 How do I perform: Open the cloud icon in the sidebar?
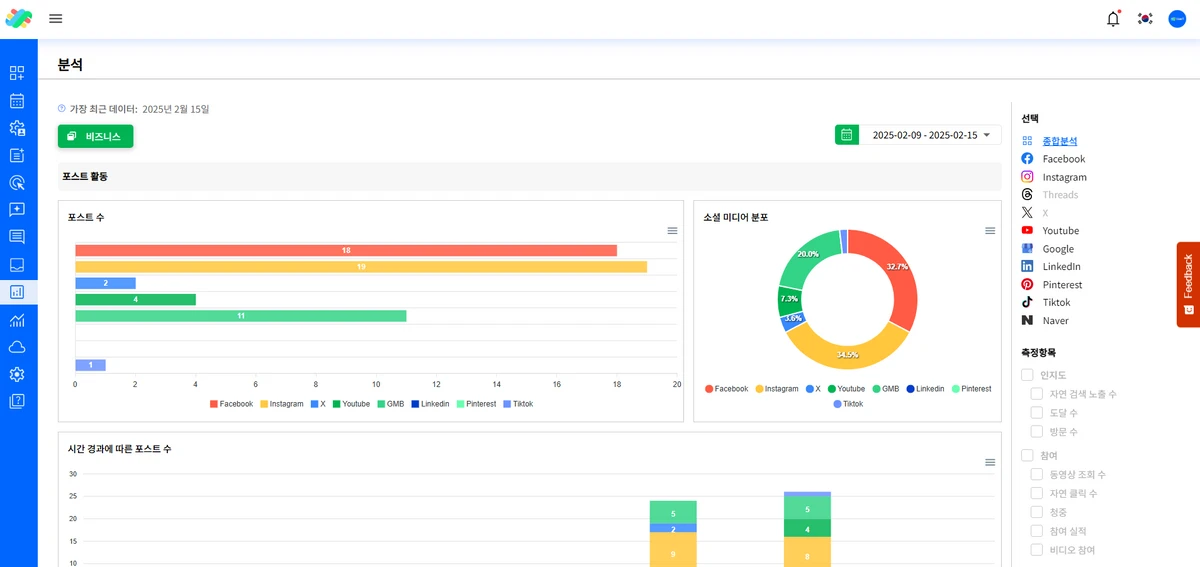(17, 347)
